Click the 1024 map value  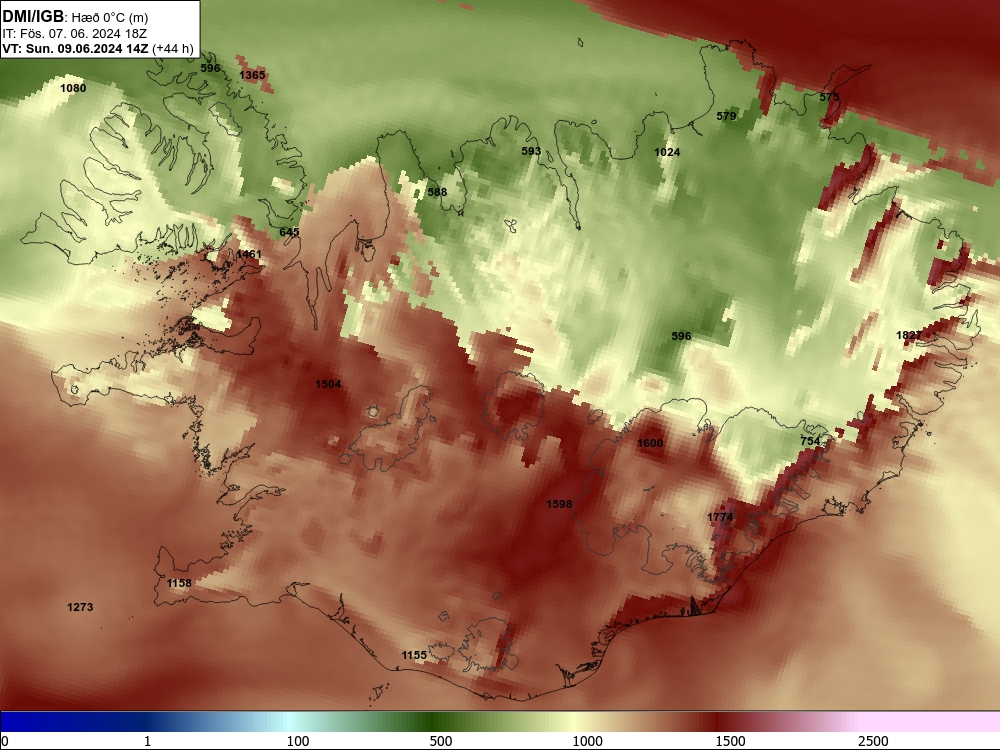click(667, 152)
